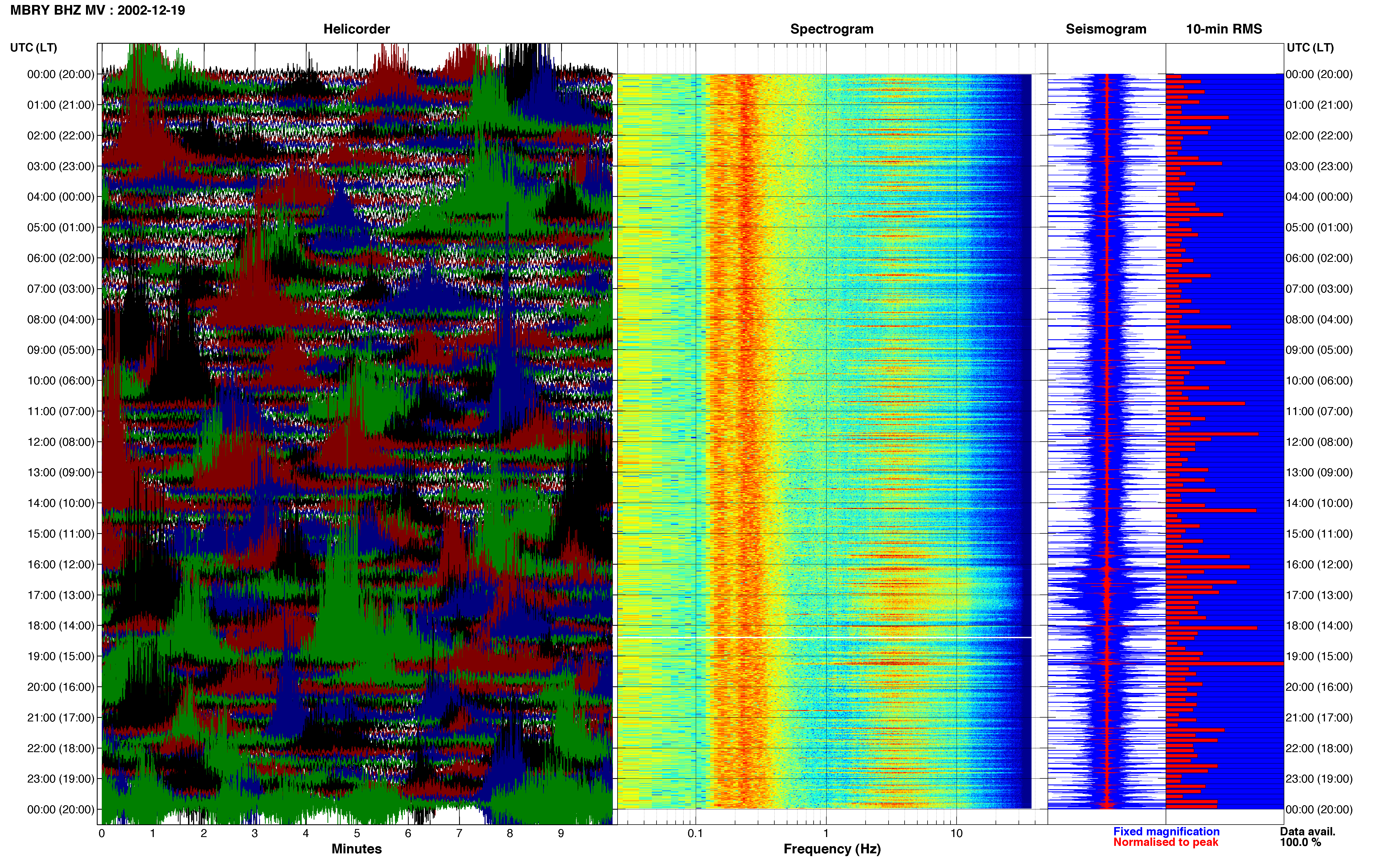This screenshot has width=1388, height=868.
Task: Click the 'Normalised to peak' legend text
Action: click(1166, 842)
